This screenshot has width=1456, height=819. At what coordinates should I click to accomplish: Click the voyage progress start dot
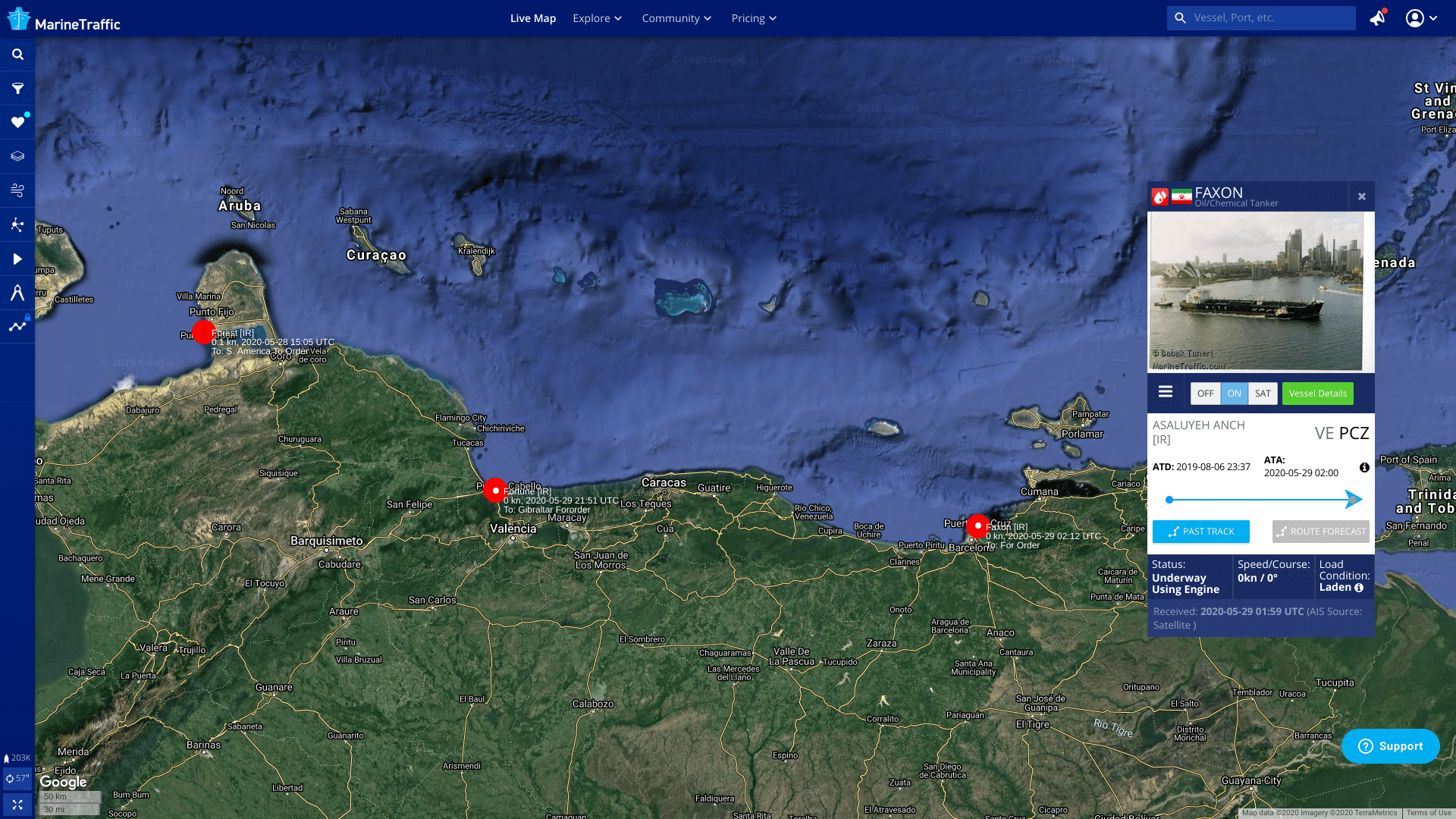pyautogui.click(x=1169, y=500)
